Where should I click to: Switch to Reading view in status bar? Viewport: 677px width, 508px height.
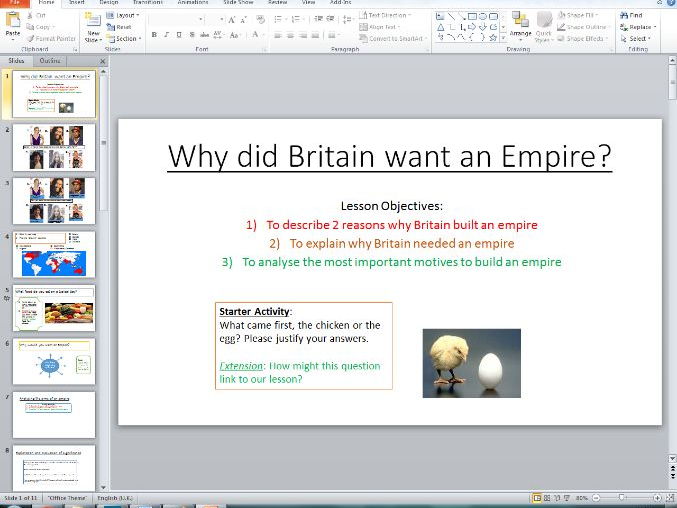557,498
